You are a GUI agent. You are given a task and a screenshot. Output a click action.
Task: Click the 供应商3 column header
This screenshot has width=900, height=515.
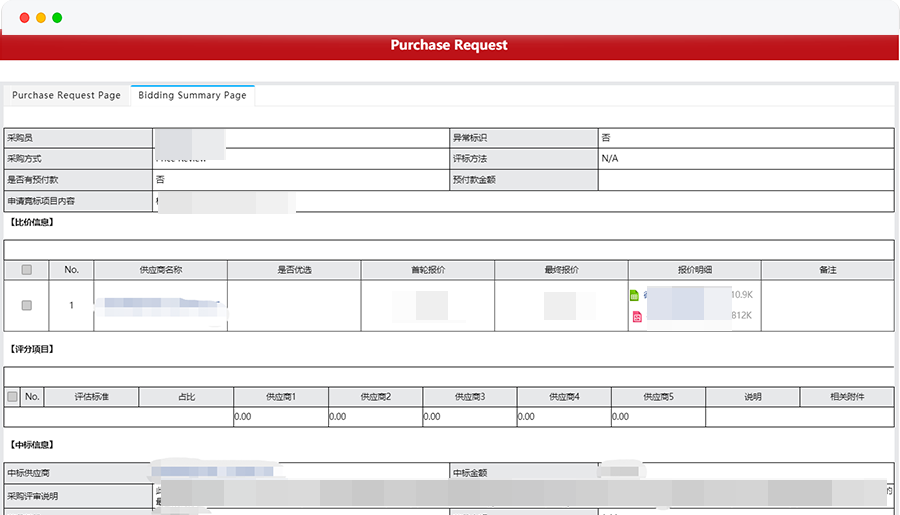coord(470,397)
